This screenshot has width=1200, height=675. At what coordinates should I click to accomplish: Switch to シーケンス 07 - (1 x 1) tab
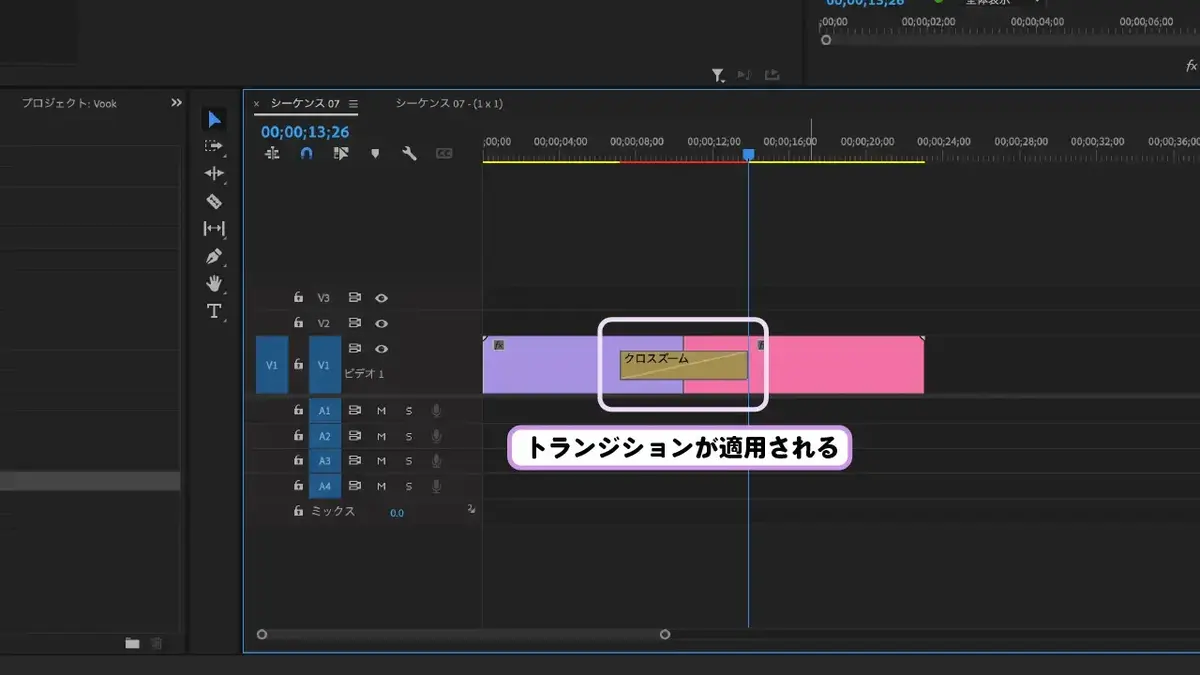point(449,103)
